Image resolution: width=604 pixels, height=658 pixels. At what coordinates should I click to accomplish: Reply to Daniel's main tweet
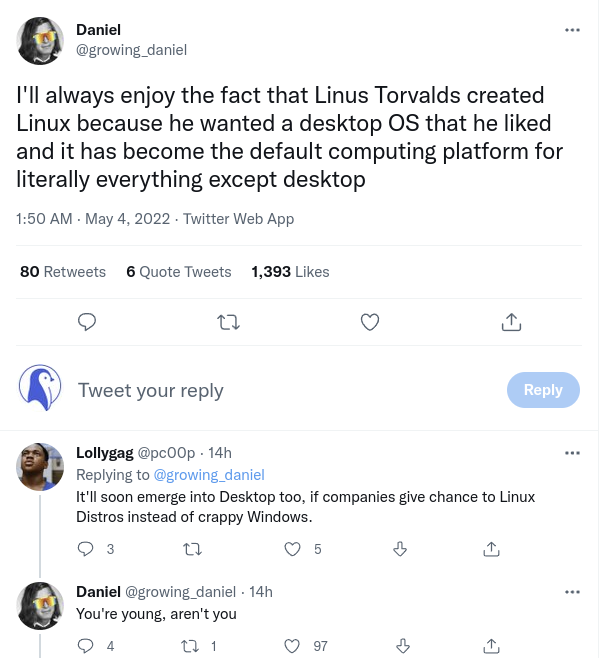[87, 322]
